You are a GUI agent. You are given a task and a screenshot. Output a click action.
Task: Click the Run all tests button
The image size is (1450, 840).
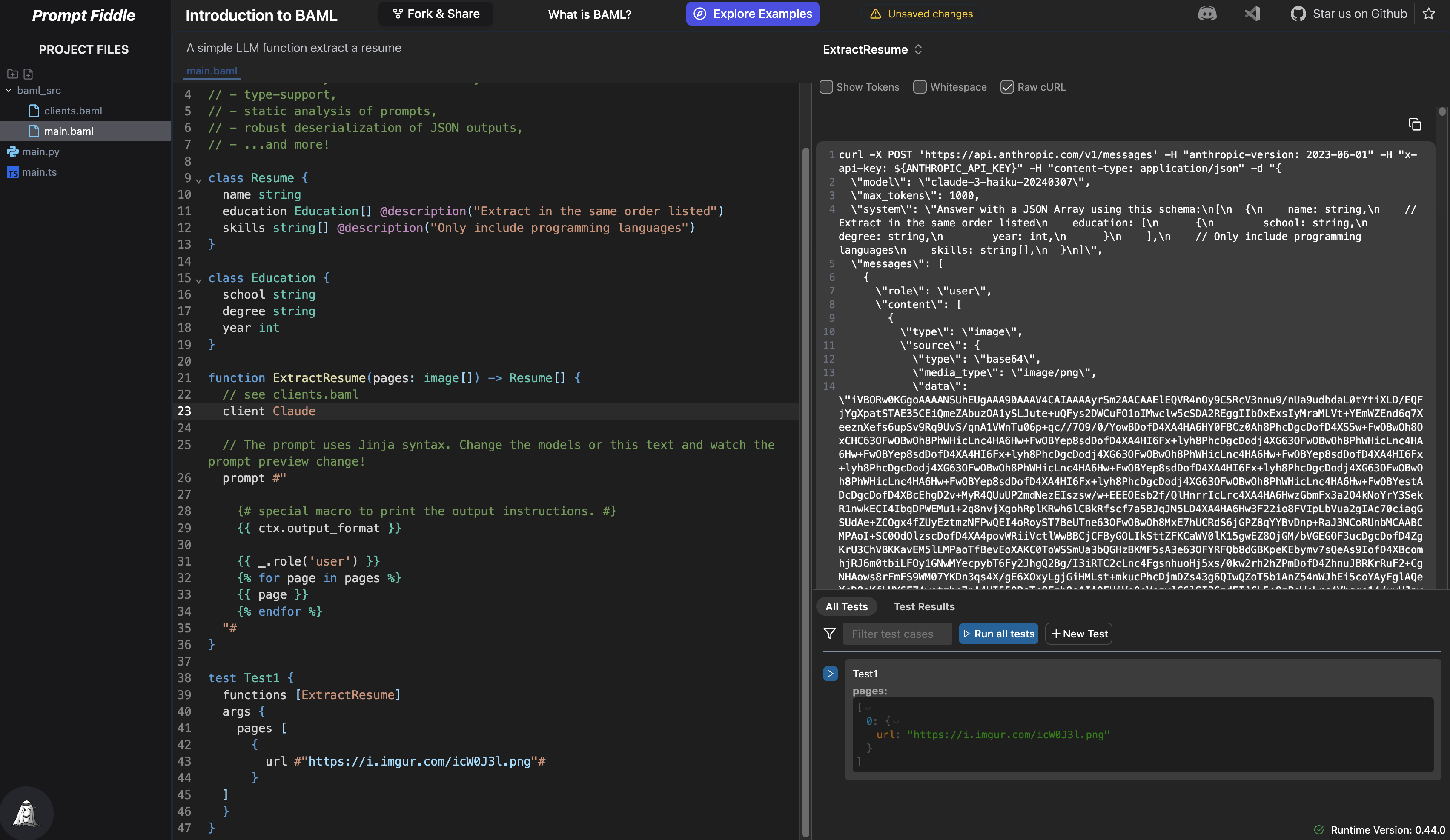click(998, 634)
